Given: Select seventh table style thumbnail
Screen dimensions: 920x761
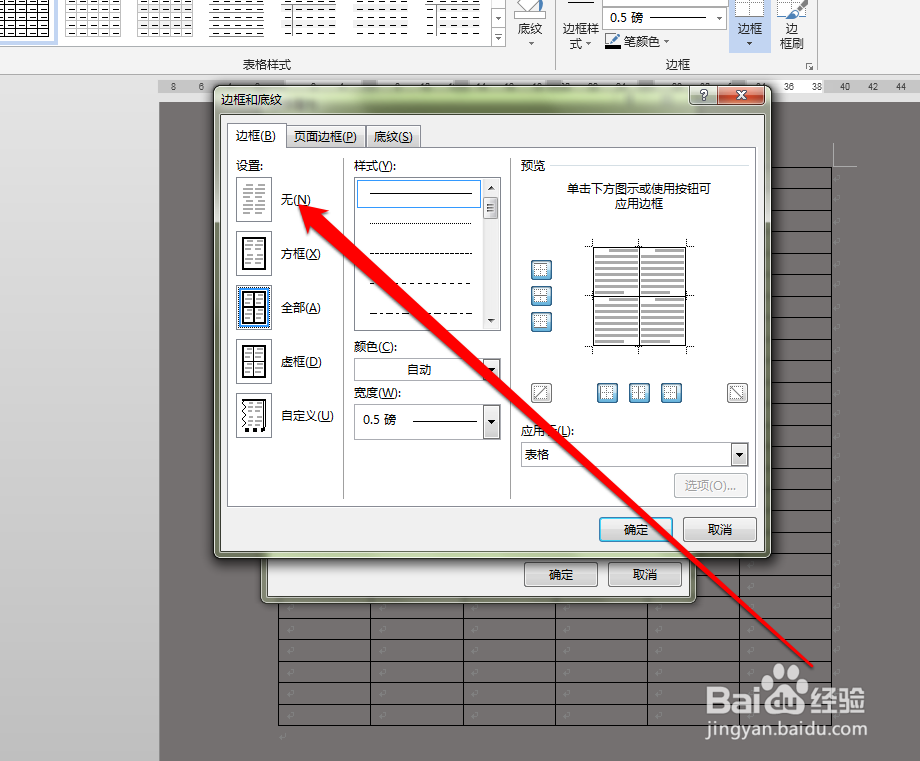Looking at the screenshot, I should coord(454,18).
